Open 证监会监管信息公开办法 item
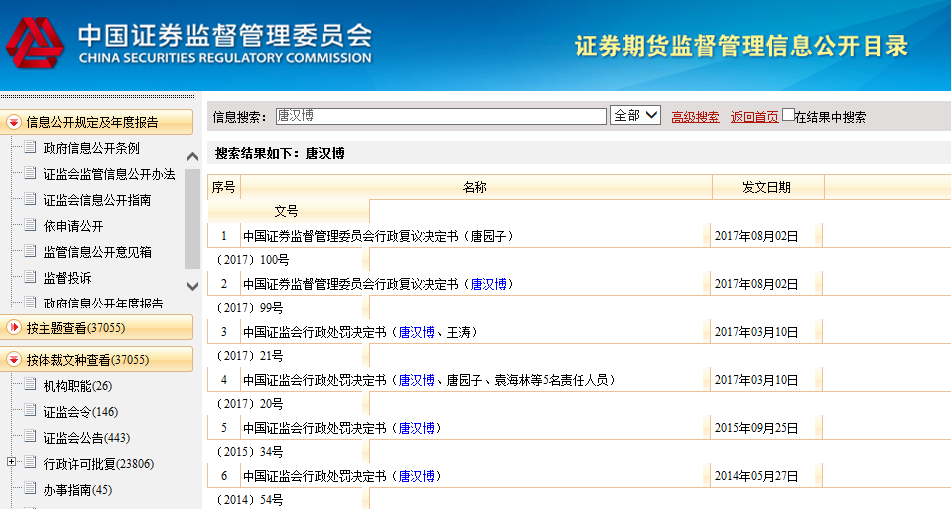 pos(109,174)
